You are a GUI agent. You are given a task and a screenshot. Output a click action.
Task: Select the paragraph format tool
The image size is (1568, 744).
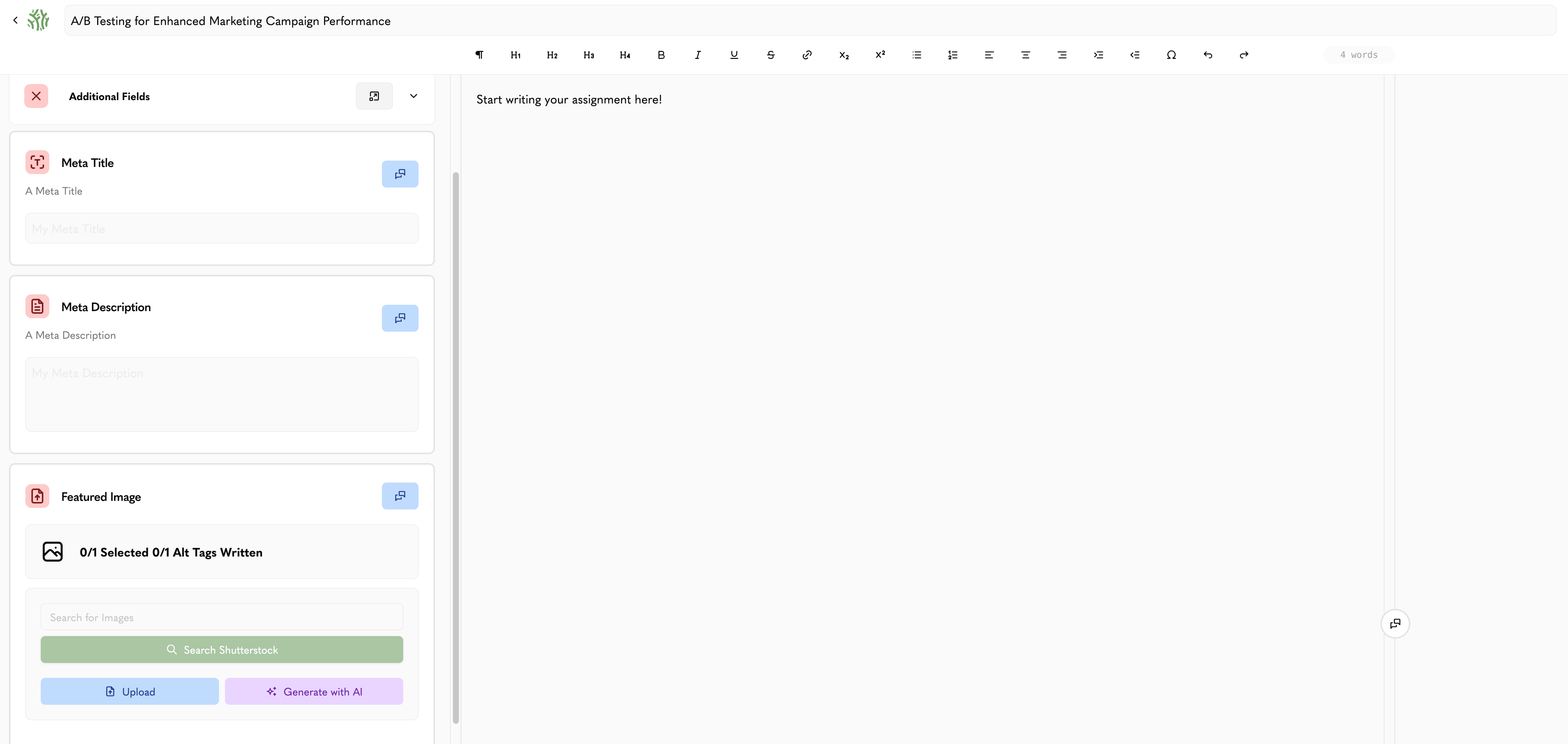[480, 55]
